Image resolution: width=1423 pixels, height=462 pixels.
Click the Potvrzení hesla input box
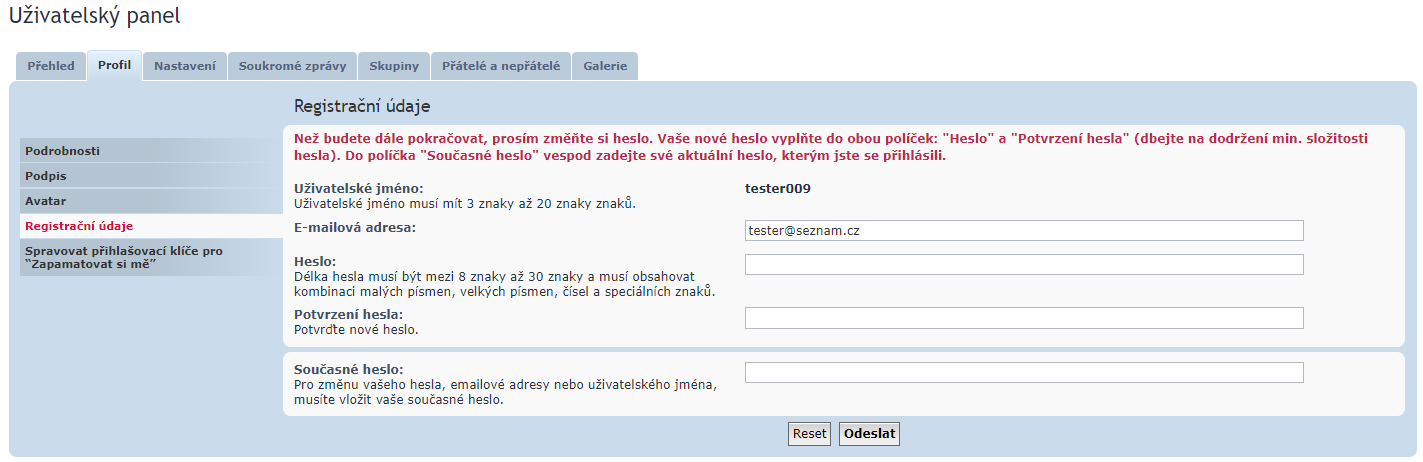[1024, 318]
